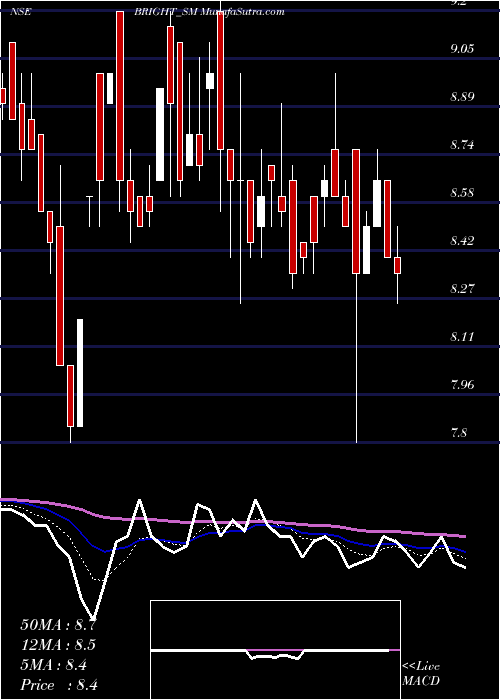Viewport: 500px width, 700px height.
Task: Click the 8.89 price axis label
Action: tap(462, 96)
